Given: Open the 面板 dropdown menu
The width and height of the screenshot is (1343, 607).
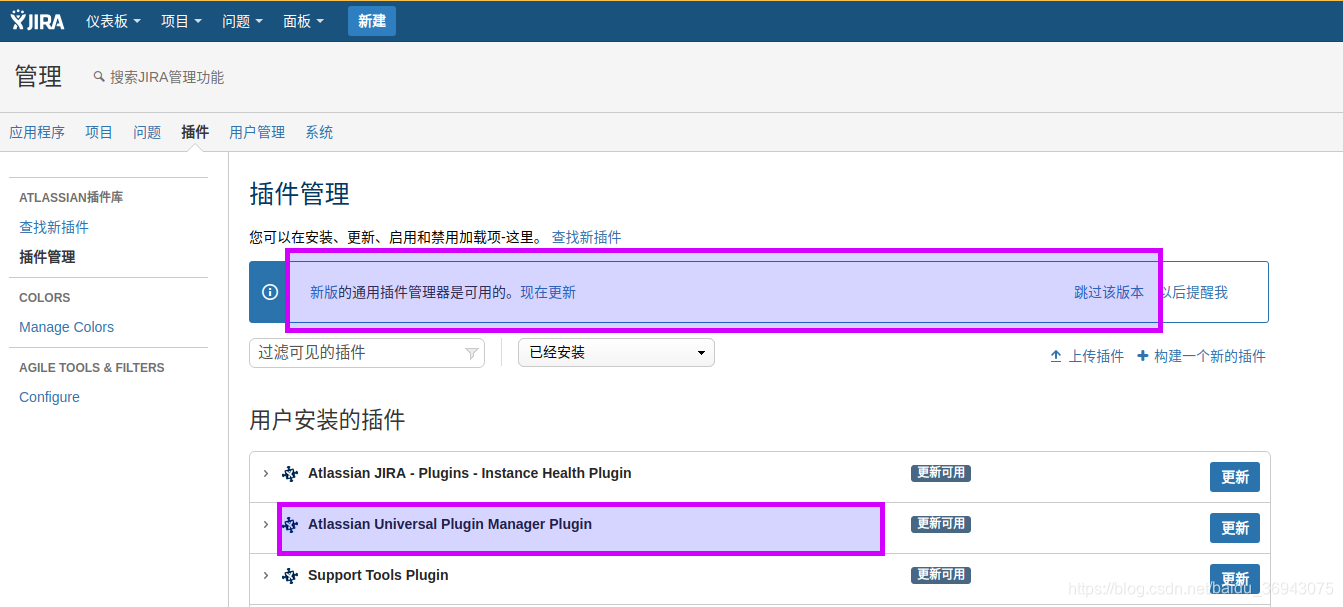Looking at the screenshot, I should tap(303, 21).
